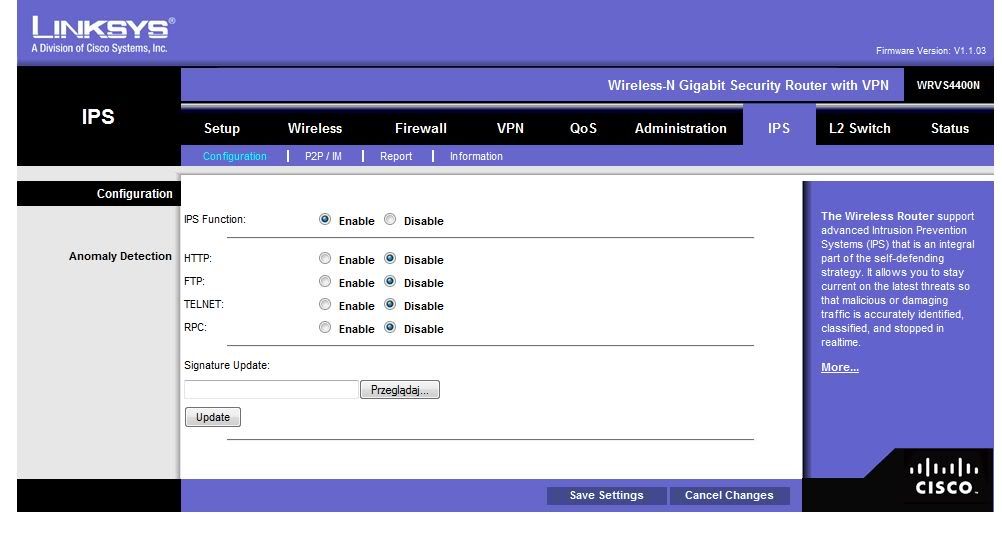
Task: Disable the IPS Function radio button
Action: (x=390, y=220)
